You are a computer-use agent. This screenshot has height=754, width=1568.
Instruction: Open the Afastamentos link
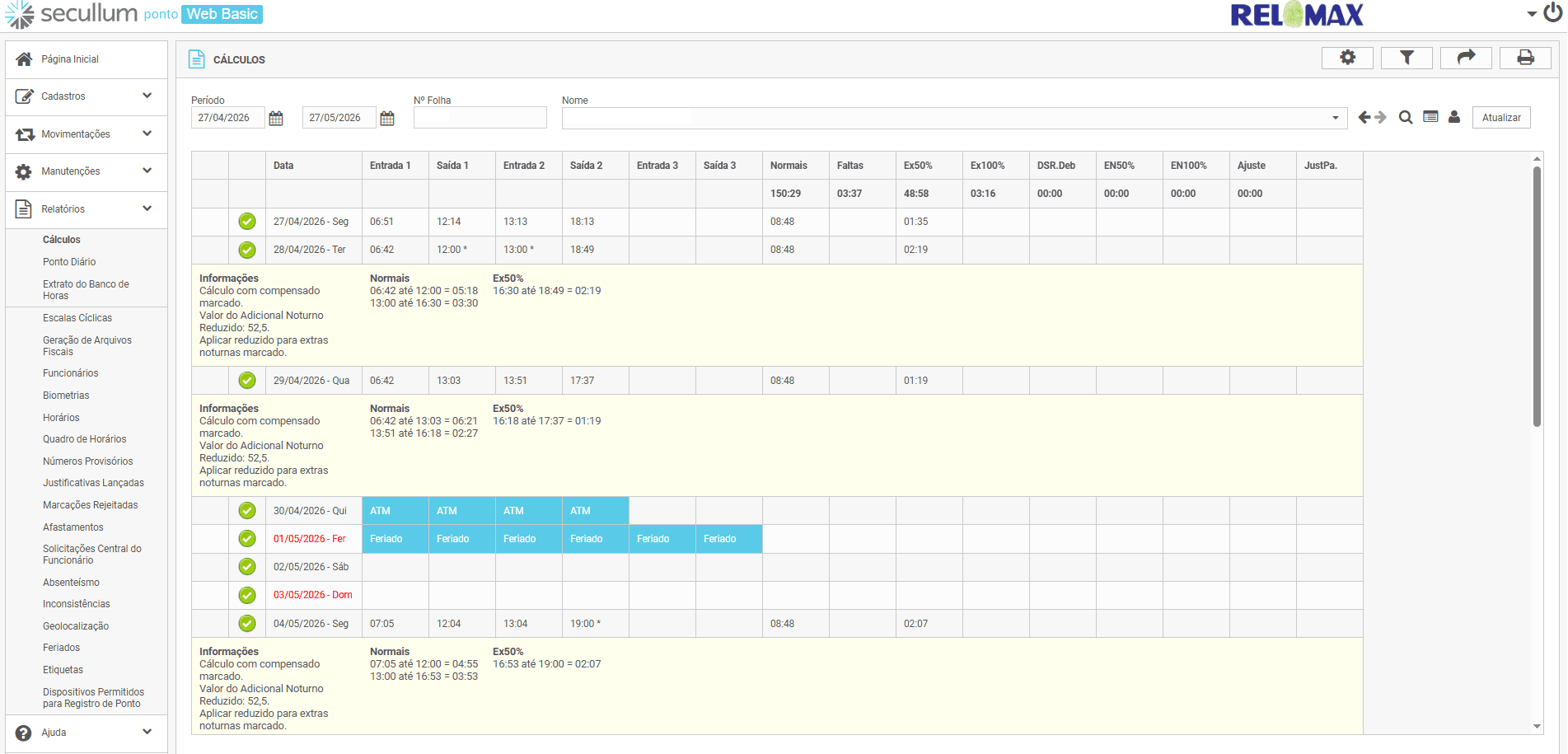(73, 527)
